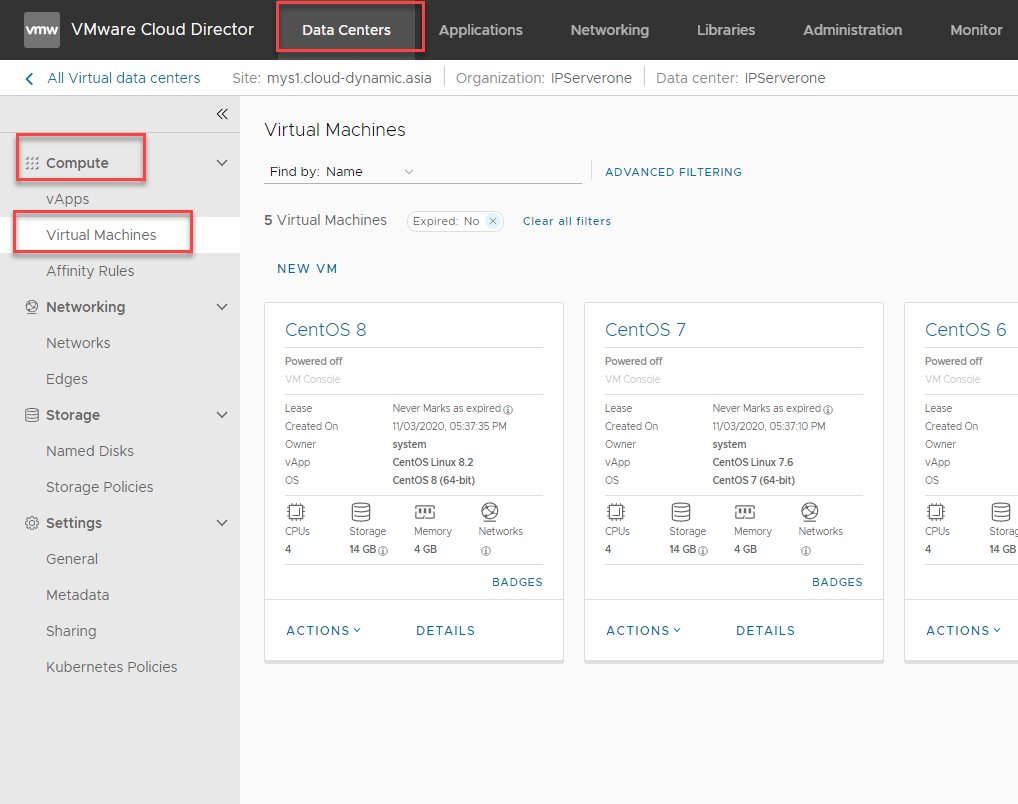1018x804 pixels.
Task: Open Edges in sidebar
Action: (67, 379)
